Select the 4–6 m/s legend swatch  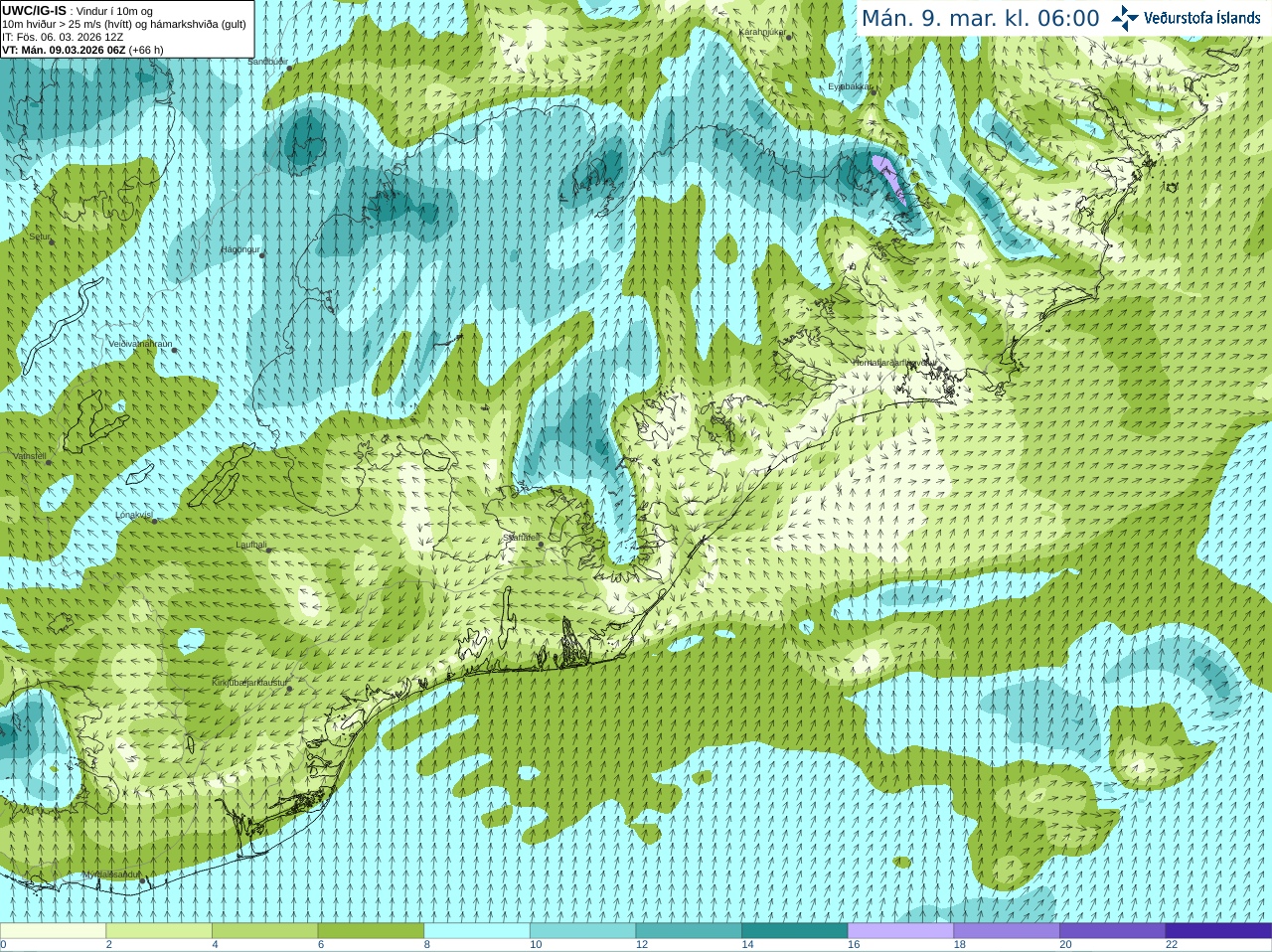click(x=264, y=931)
